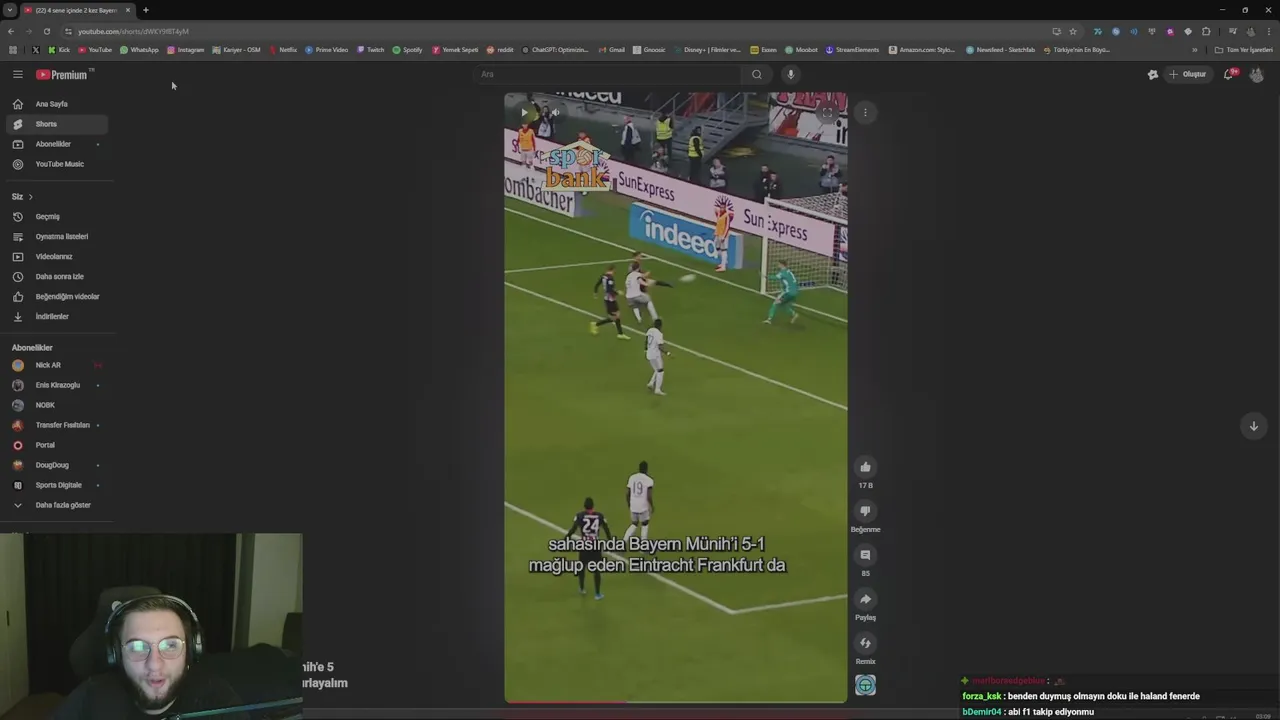This screenshot has width=1280, height=720.
Task: Click the YouTube Premium logo
Action: [63, 74]
